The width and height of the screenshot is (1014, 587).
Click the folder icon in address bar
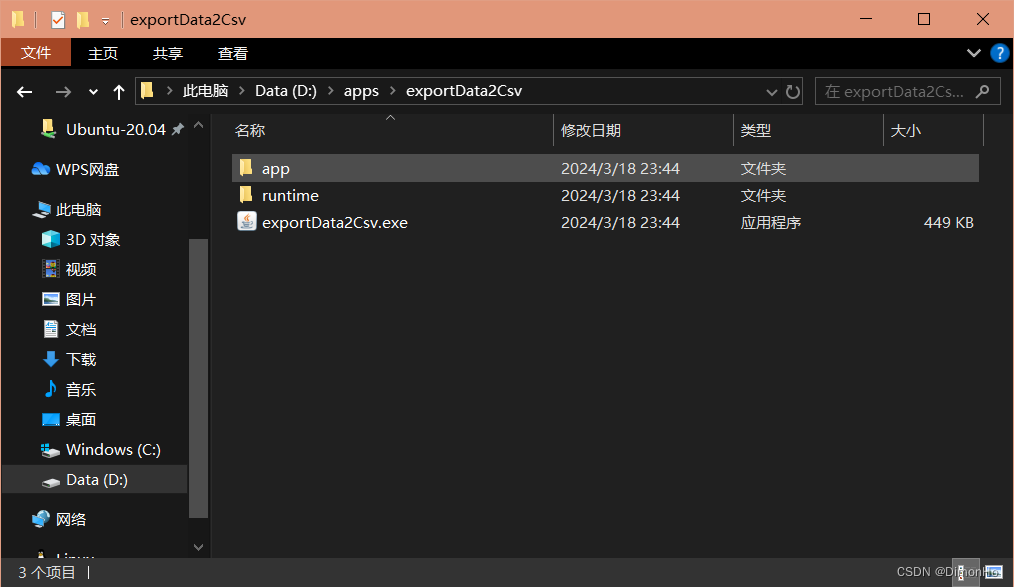pyautogui.click(x=148, y=91)
